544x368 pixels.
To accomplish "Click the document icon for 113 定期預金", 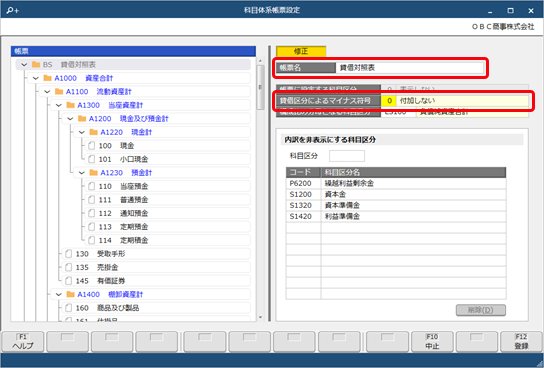I will point(92,227).
